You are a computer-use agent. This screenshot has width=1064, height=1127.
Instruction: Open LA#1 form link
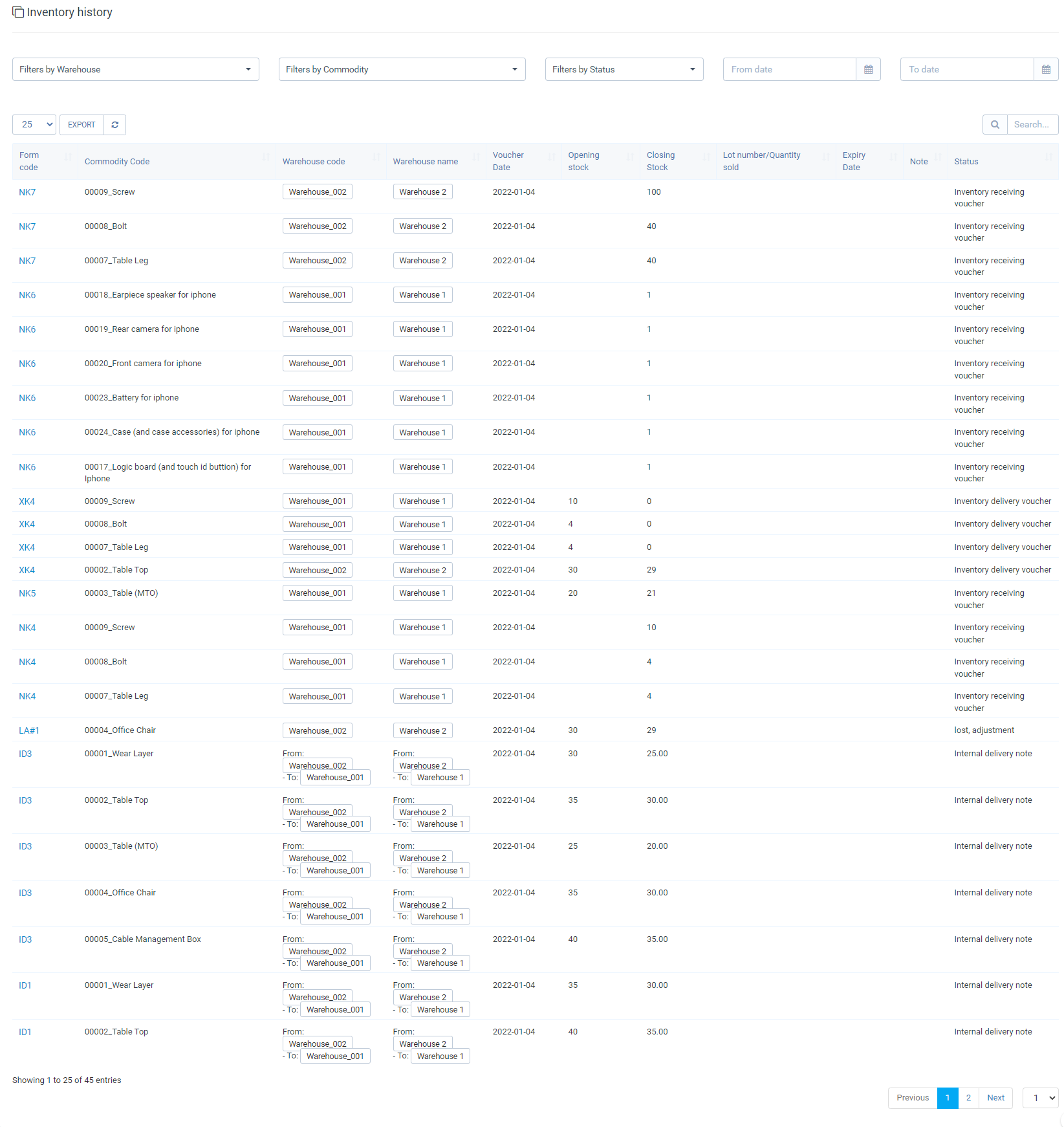coord(29,730)
